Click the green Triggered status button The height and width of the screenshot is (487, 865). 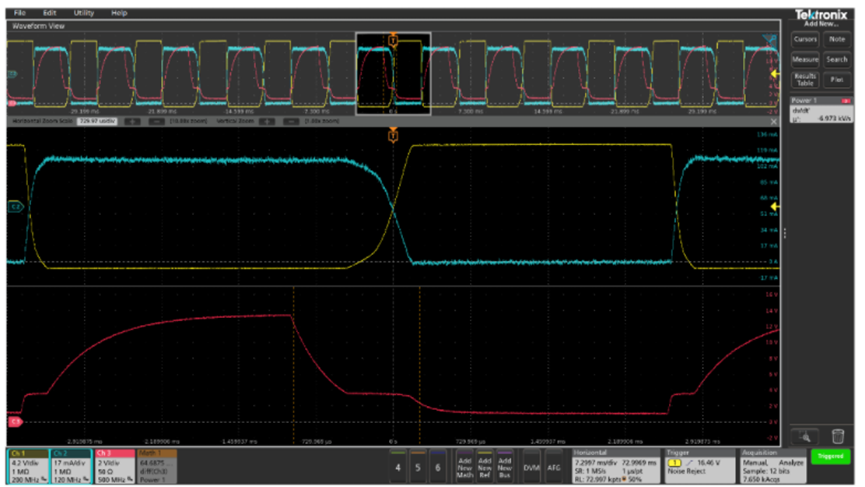click(829, 455)
